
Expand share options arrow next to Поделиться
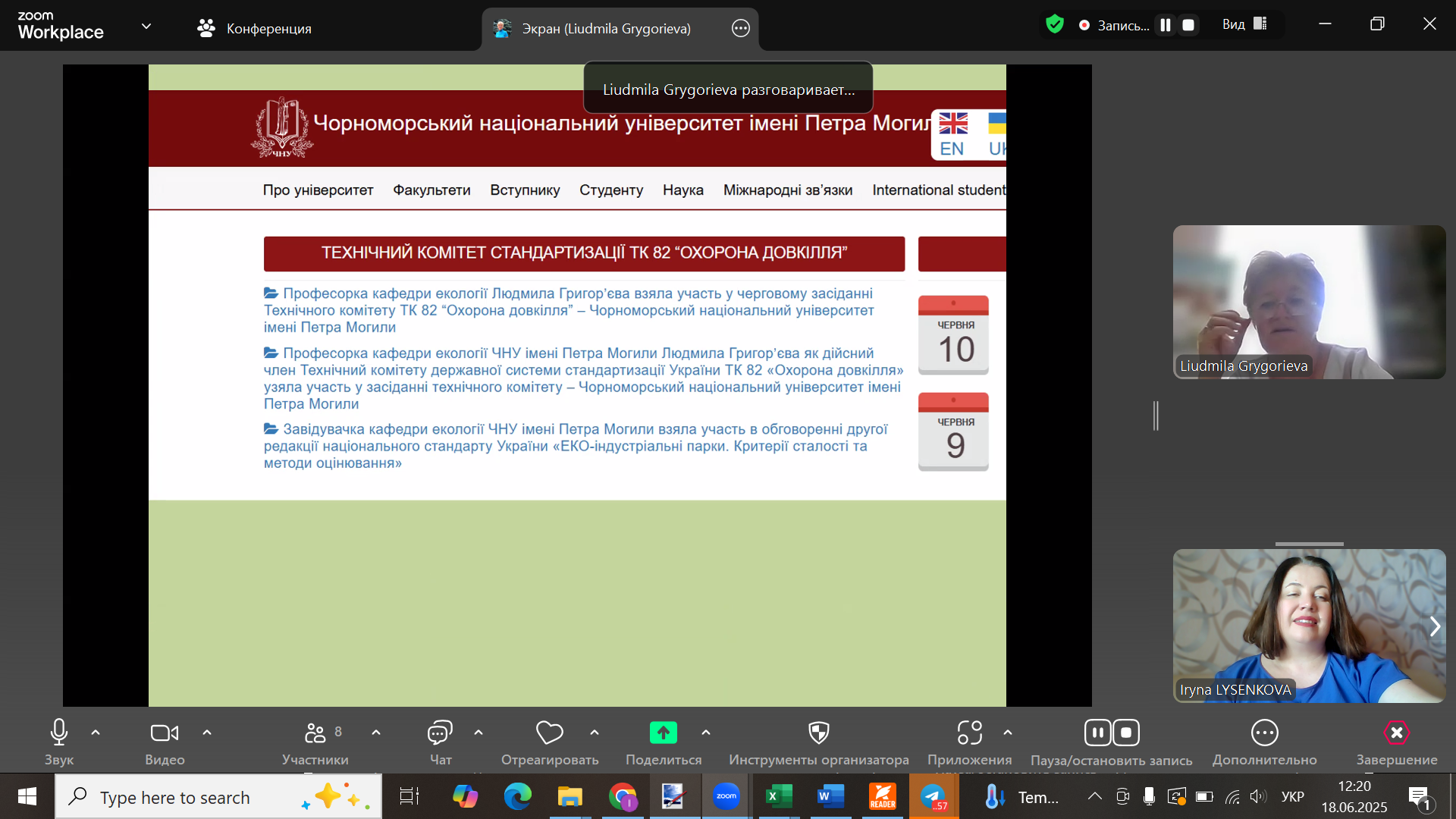pyautogui.click(x=706, y=733)
